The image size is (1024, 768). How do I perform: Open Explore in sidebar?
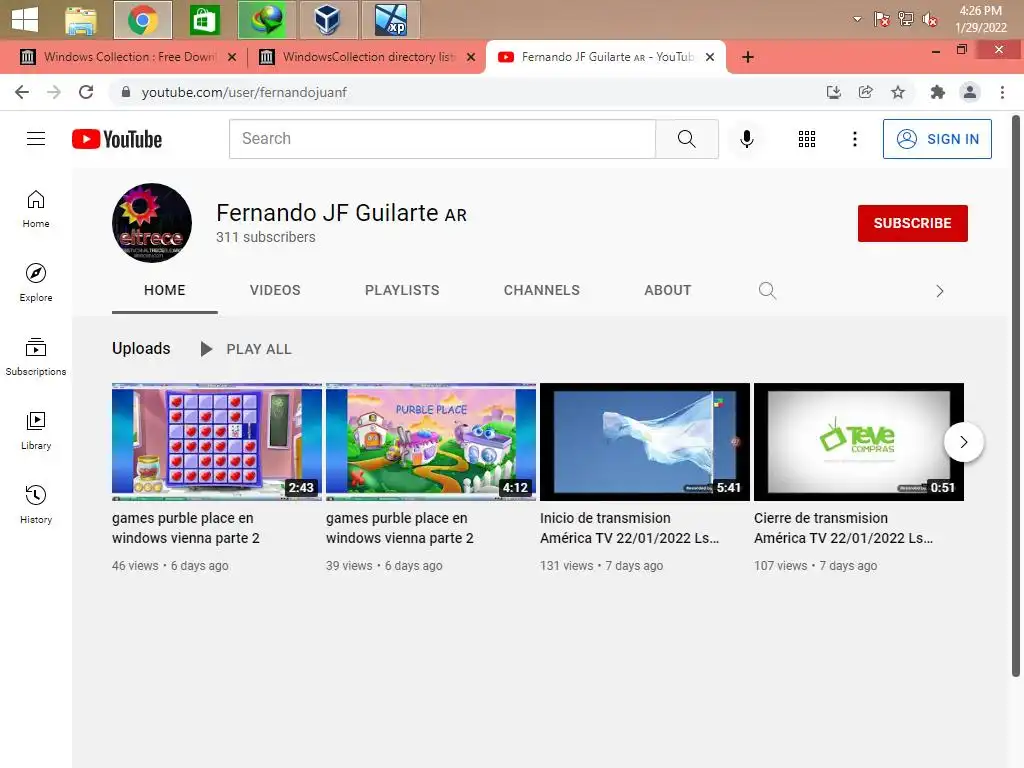tap(36, 283)
